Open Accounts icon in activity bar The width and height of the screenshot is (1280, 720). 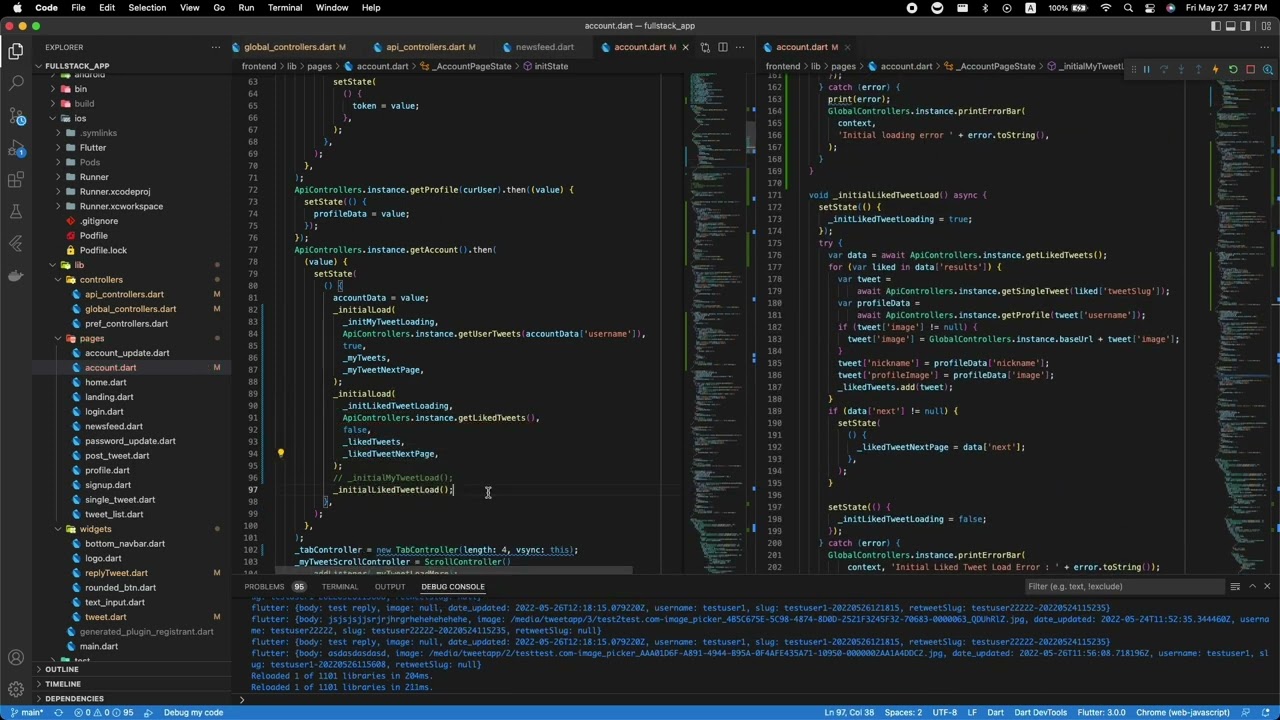[x=16, y=657]
